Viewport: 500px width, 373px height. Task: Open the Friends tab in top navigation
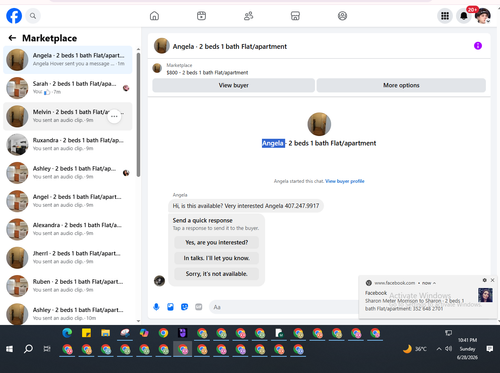click(249, 16)
